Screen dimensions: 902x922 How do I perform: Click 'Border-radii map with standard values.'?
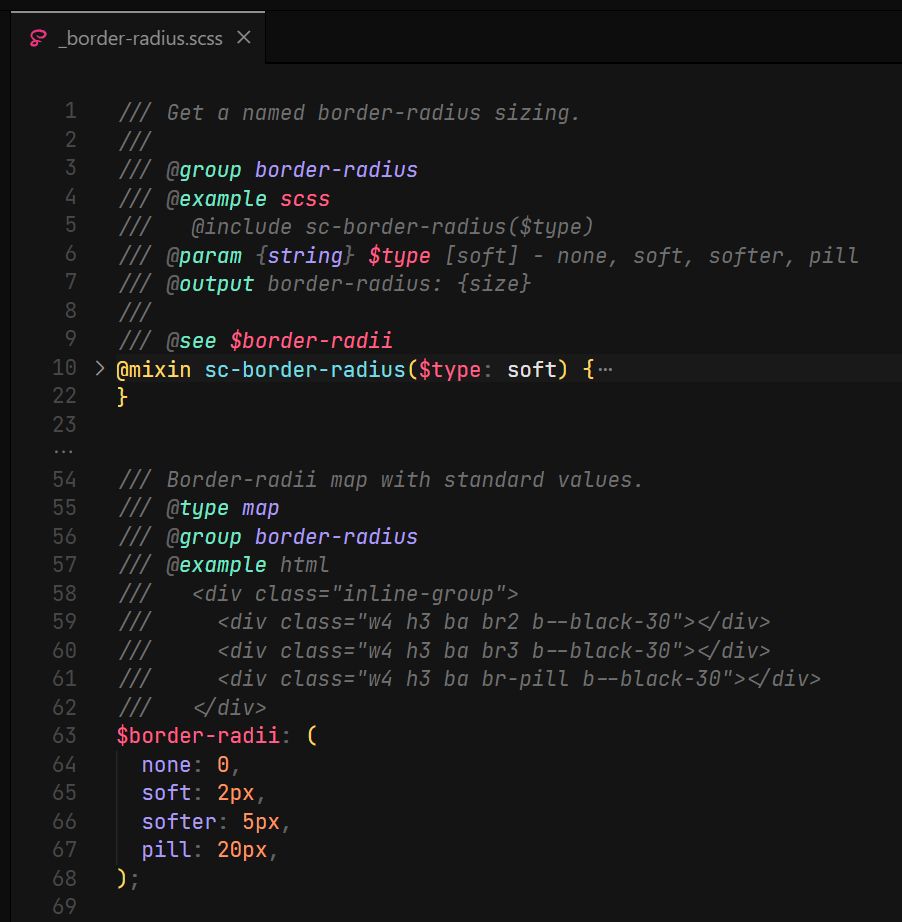pyautogui.click(x=405, y=480)
